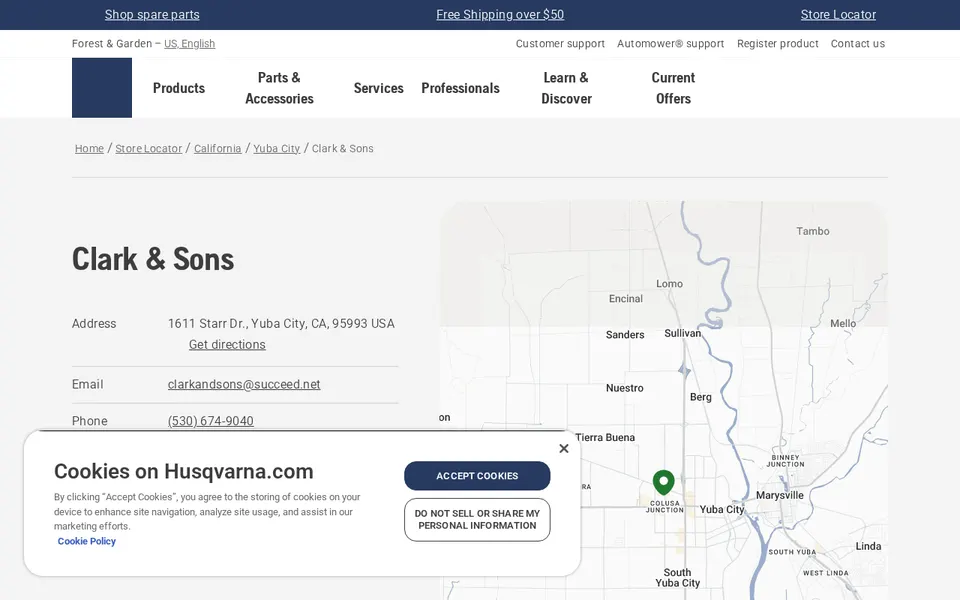Click phone number (530) 674-9040
The width and height of the screenshot is (960, 600).
click(211, 421)
